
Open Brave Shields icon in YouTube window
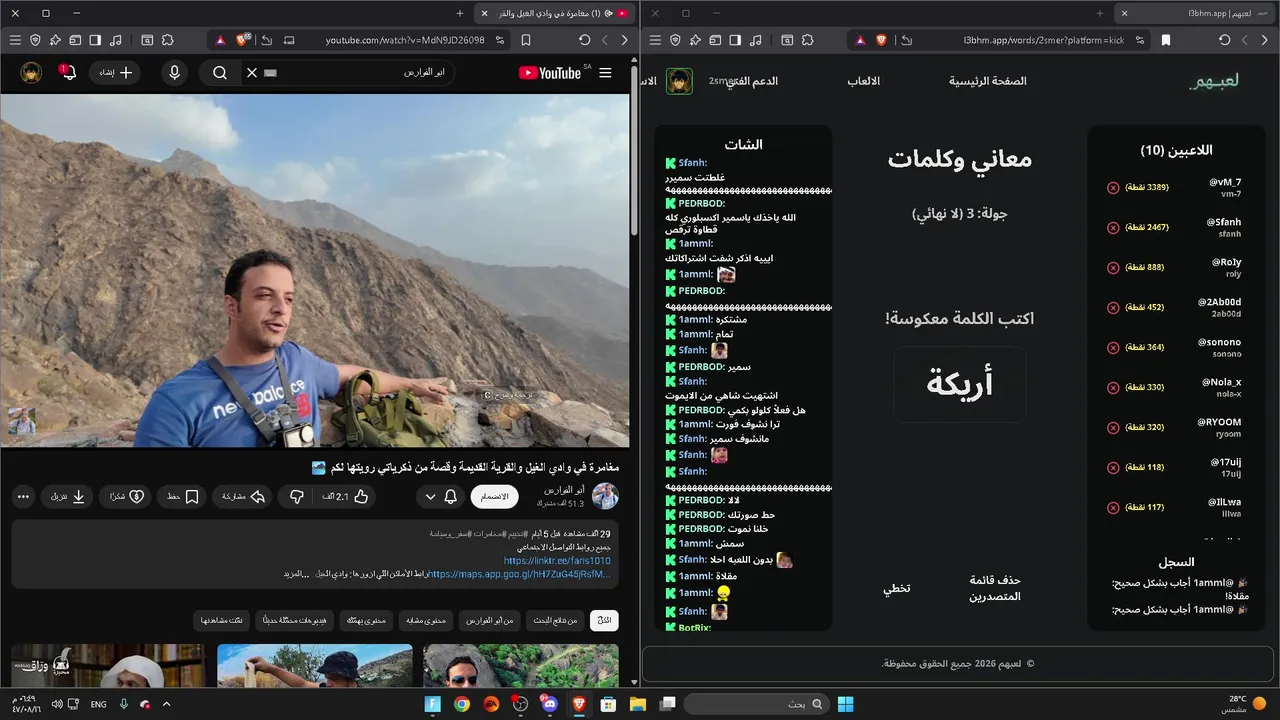pos(241,40)
